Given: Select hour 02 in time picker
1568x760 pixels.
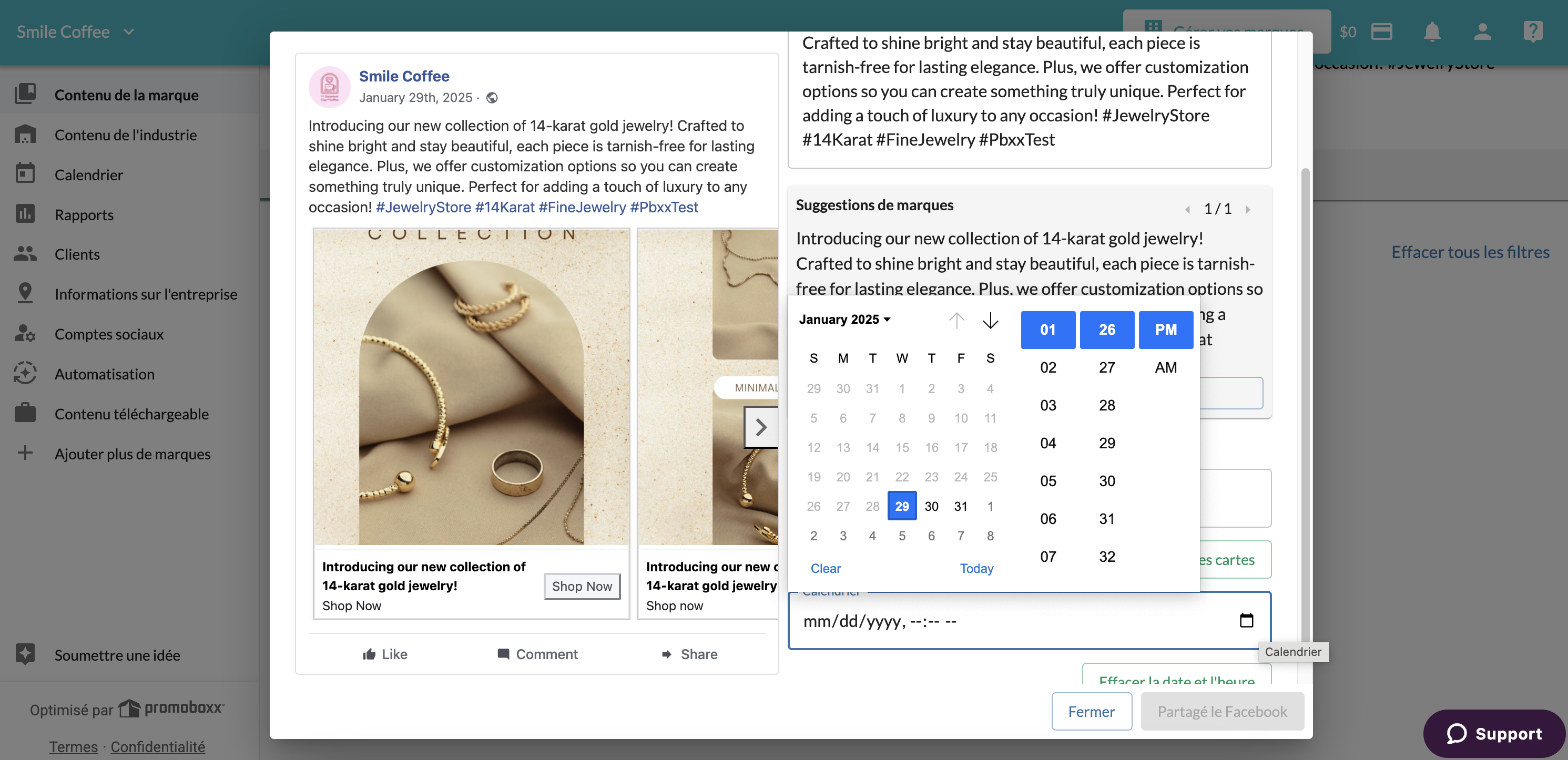Looking at the screenshot, I should click(x=1047, y=367).
